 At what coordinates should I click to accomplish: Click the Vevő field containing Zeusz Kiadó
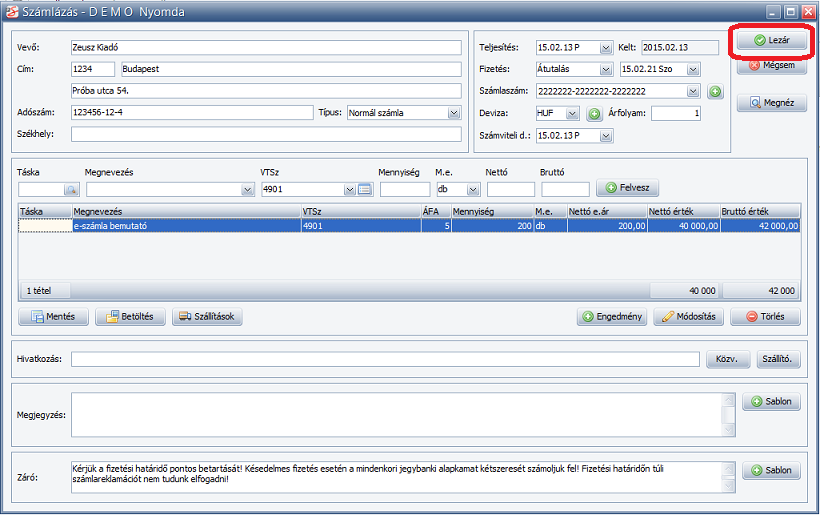pos(266,48)
